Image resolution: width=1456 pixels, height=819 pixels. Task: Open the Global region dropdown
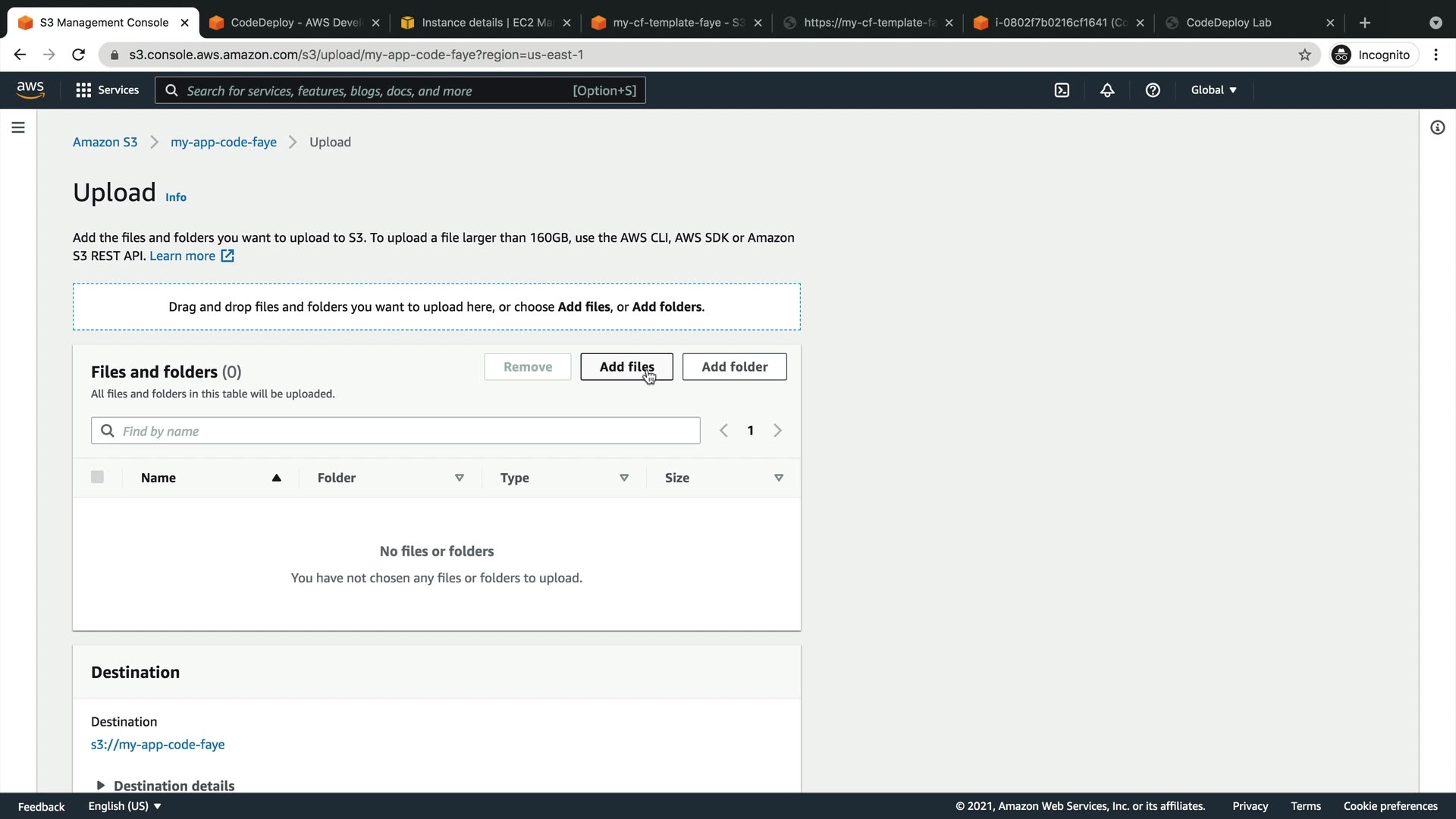pyautogui.click(x=1213, y=90)
